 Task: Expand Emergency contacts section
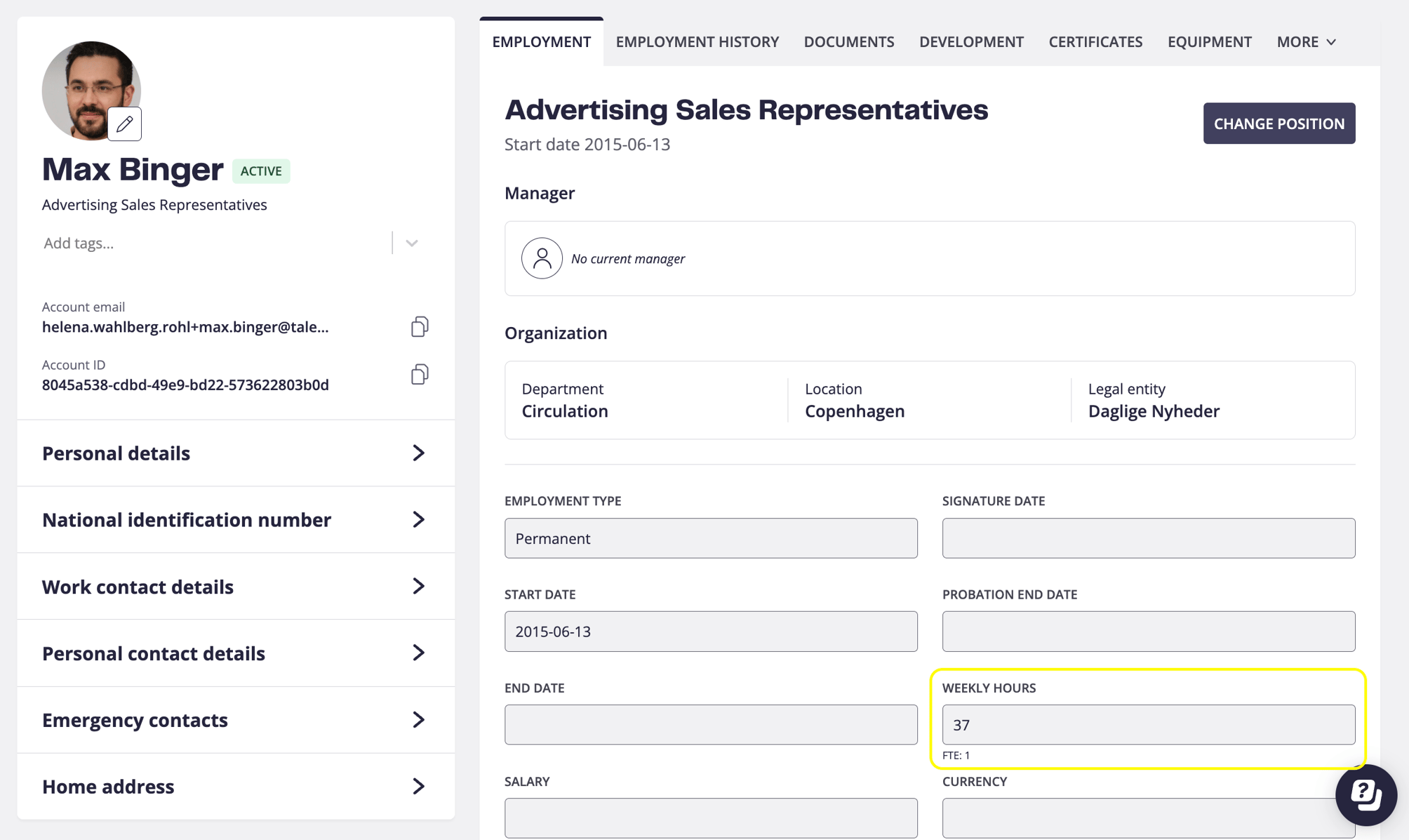coord(236,720)
